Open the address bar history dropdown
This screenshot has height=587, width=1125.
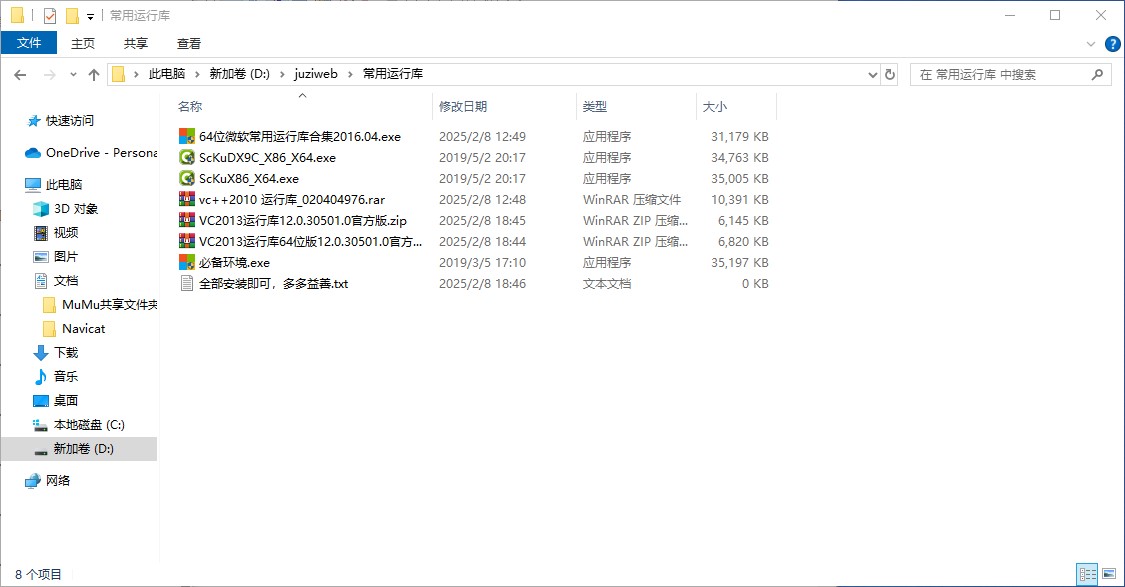pyautogui.click(x=872, y=75)
